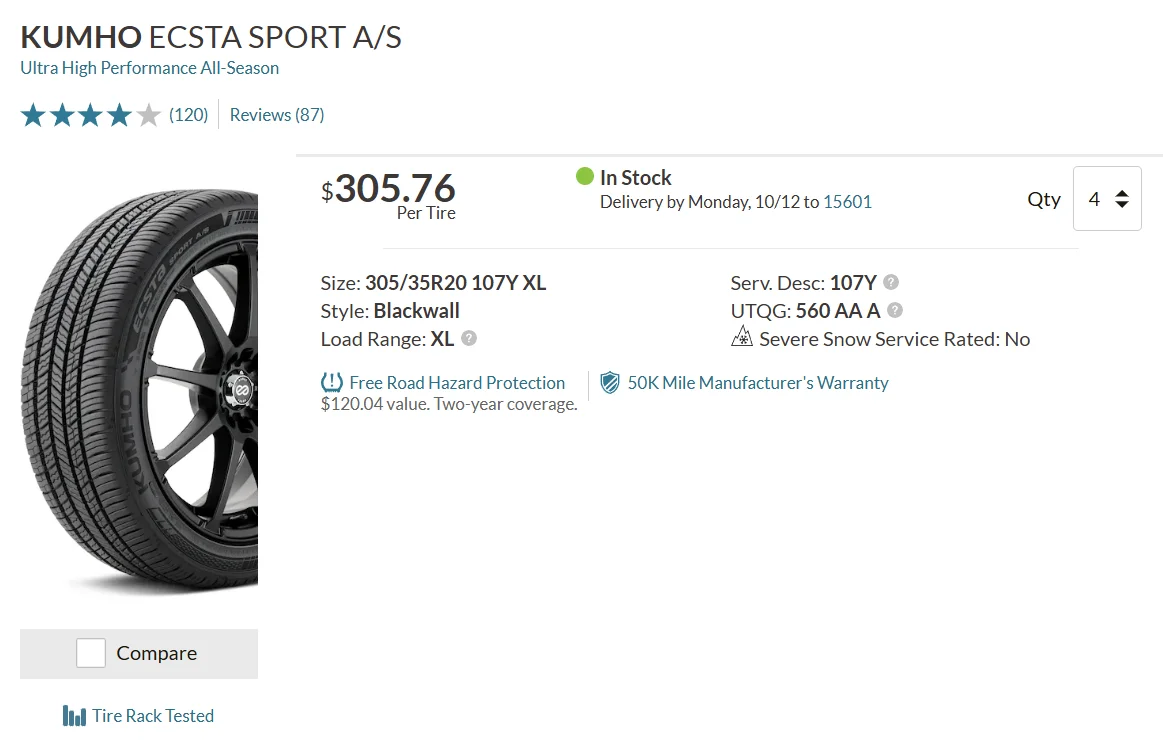Open Free Road Hazard Protection details
The image size is (1163, 740).
(x=457, y=383)
